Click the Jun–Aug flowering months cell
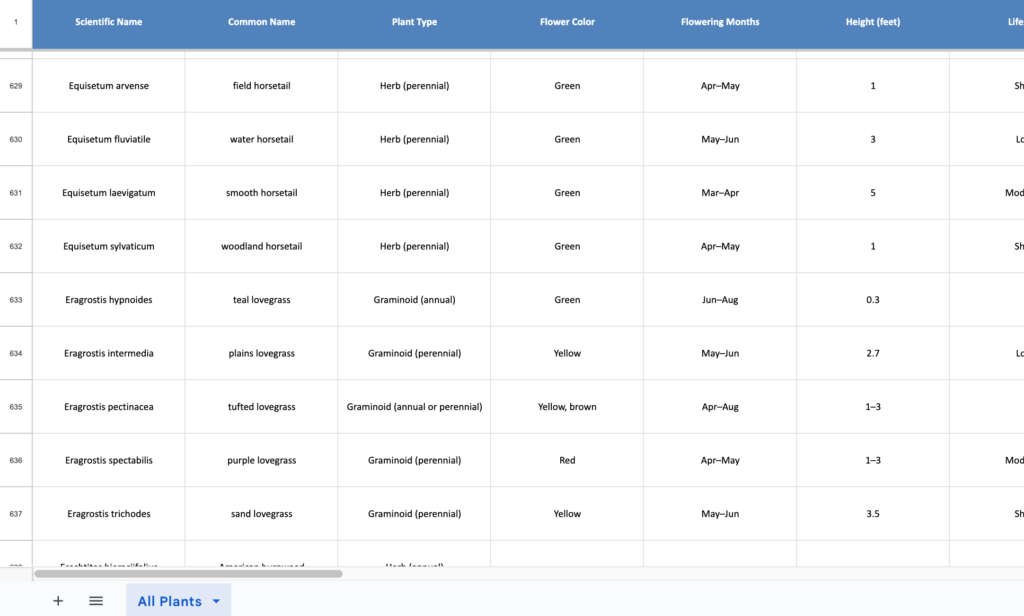 coord(720,300)
